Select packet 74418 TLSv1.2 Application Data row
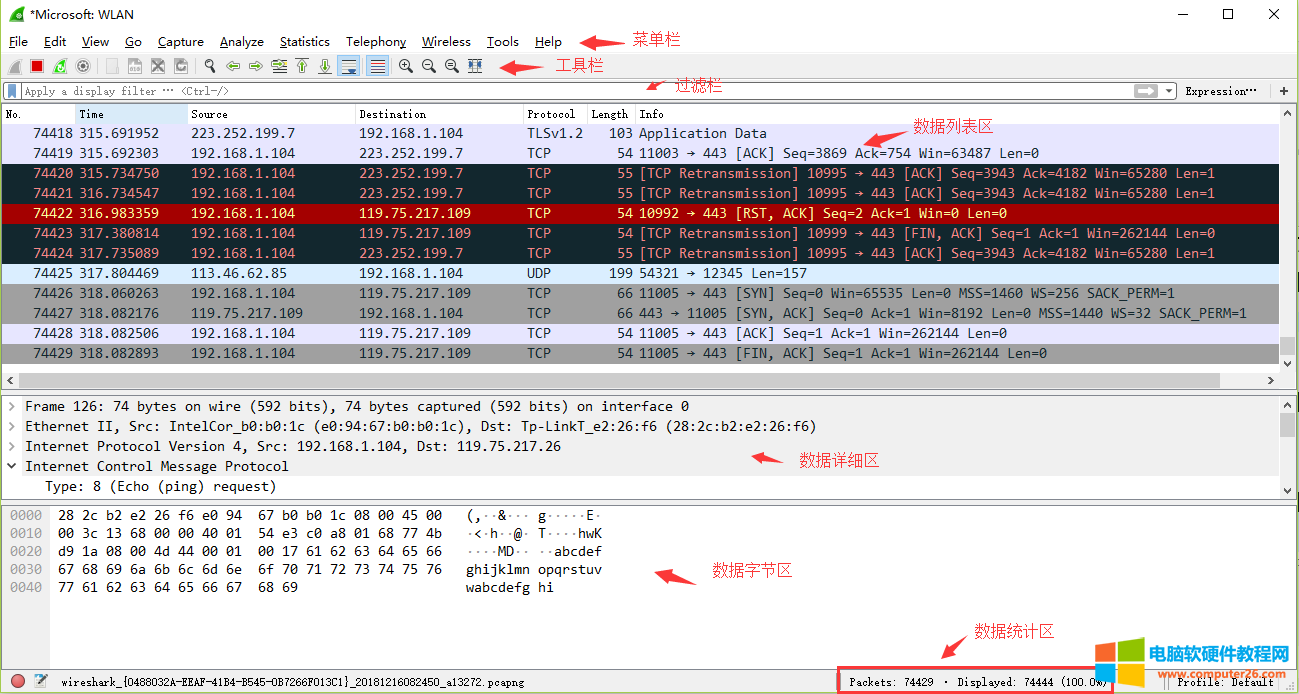Viewport: 1299px width, 694px height. tap(640, 133)
